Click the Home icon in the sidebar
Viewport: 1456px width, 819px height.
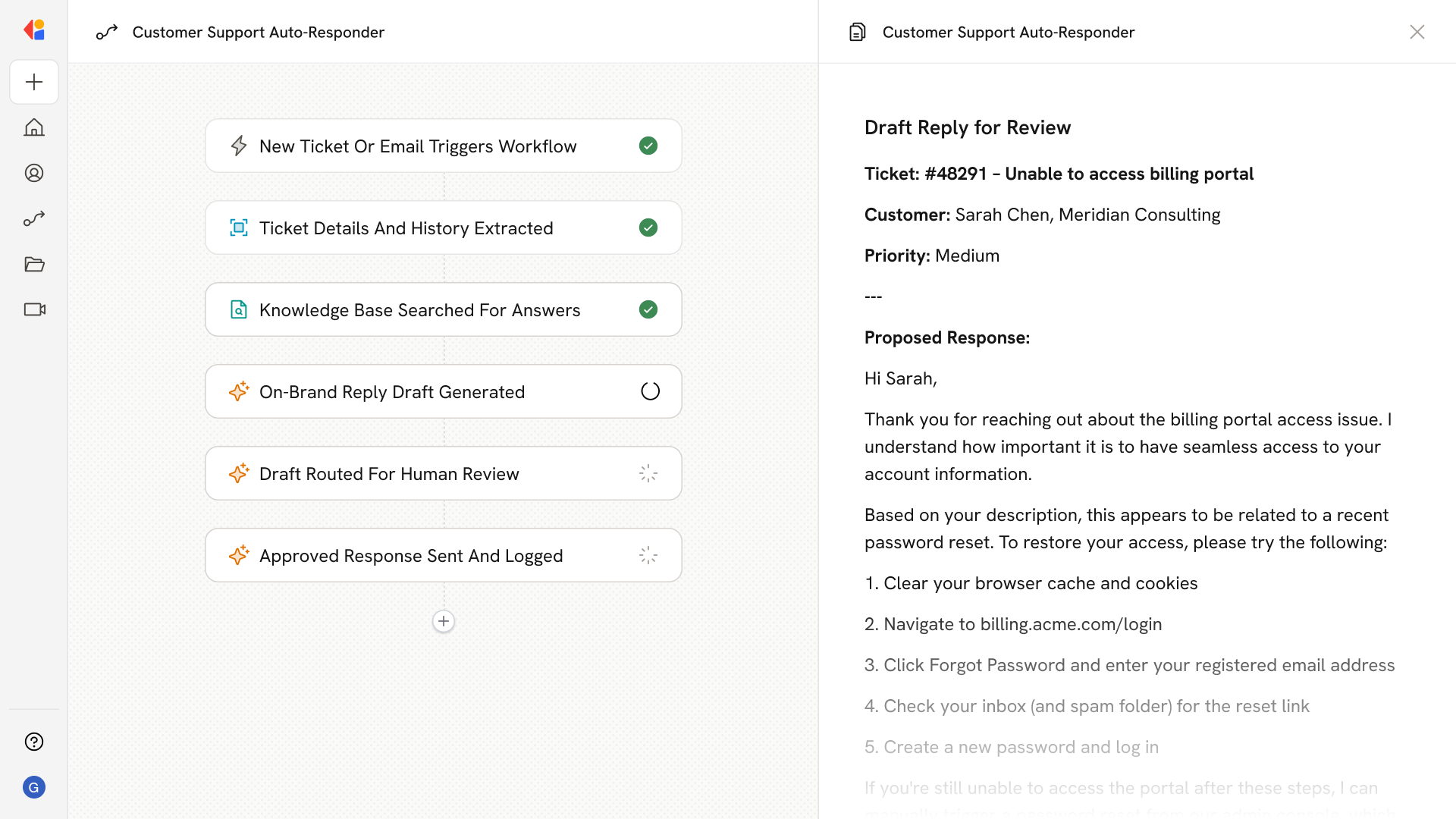34,127
